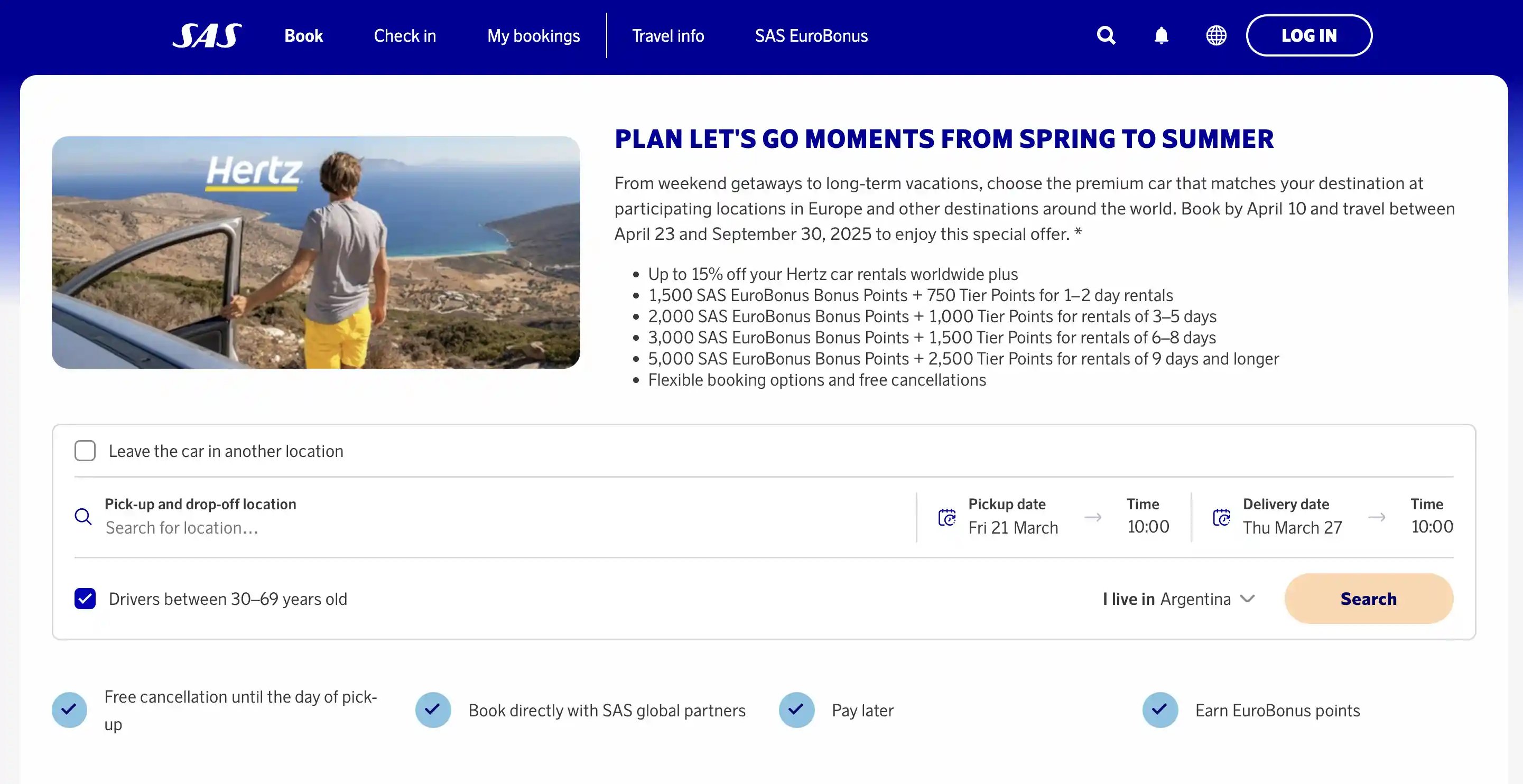The height and width of the screenshot is (784, 1523).
Task: Click the Delivery date calendar icon
Action: coord(1221,517)
